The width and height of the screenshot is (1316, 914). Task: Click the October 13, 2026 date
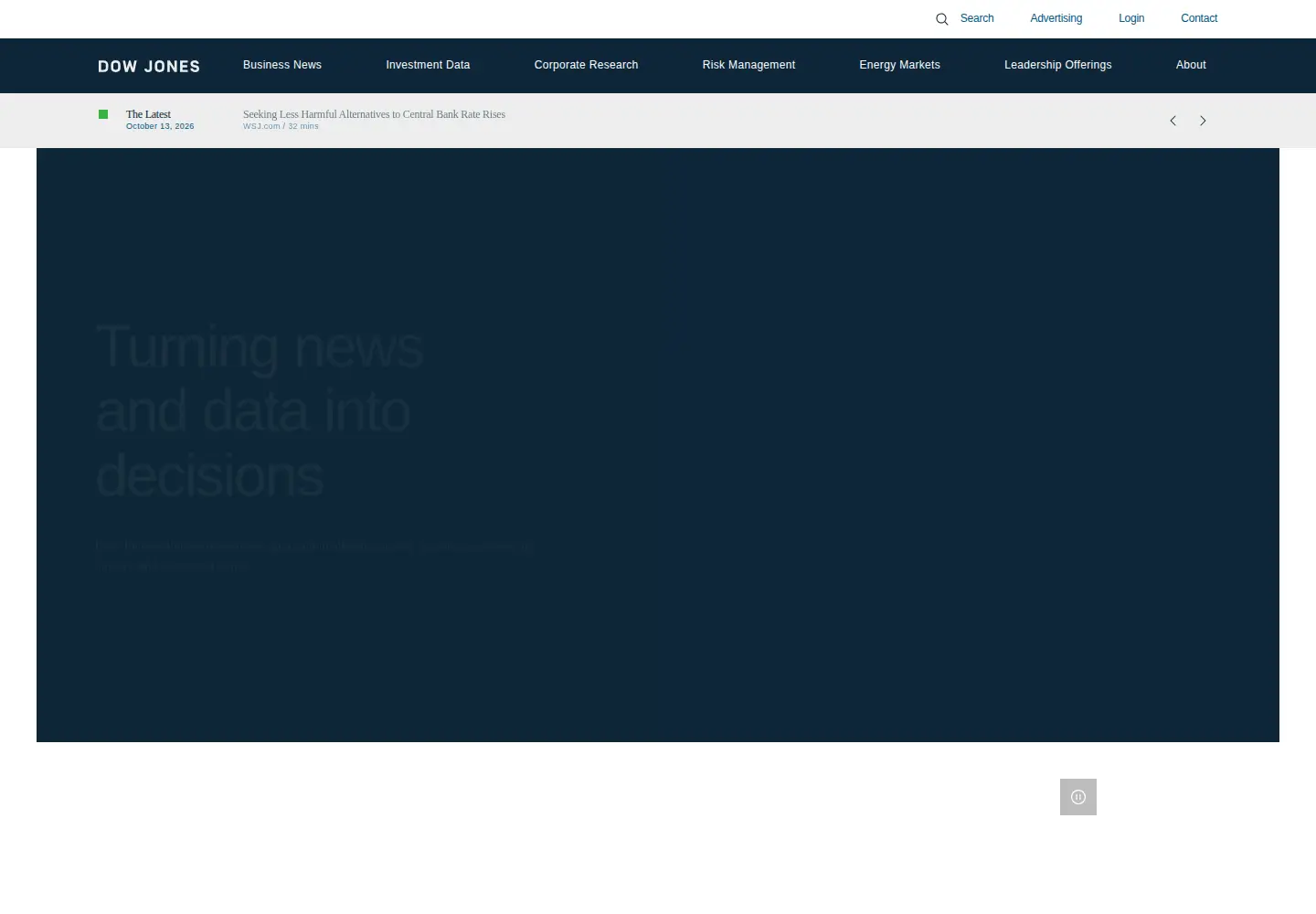(160, 126)
